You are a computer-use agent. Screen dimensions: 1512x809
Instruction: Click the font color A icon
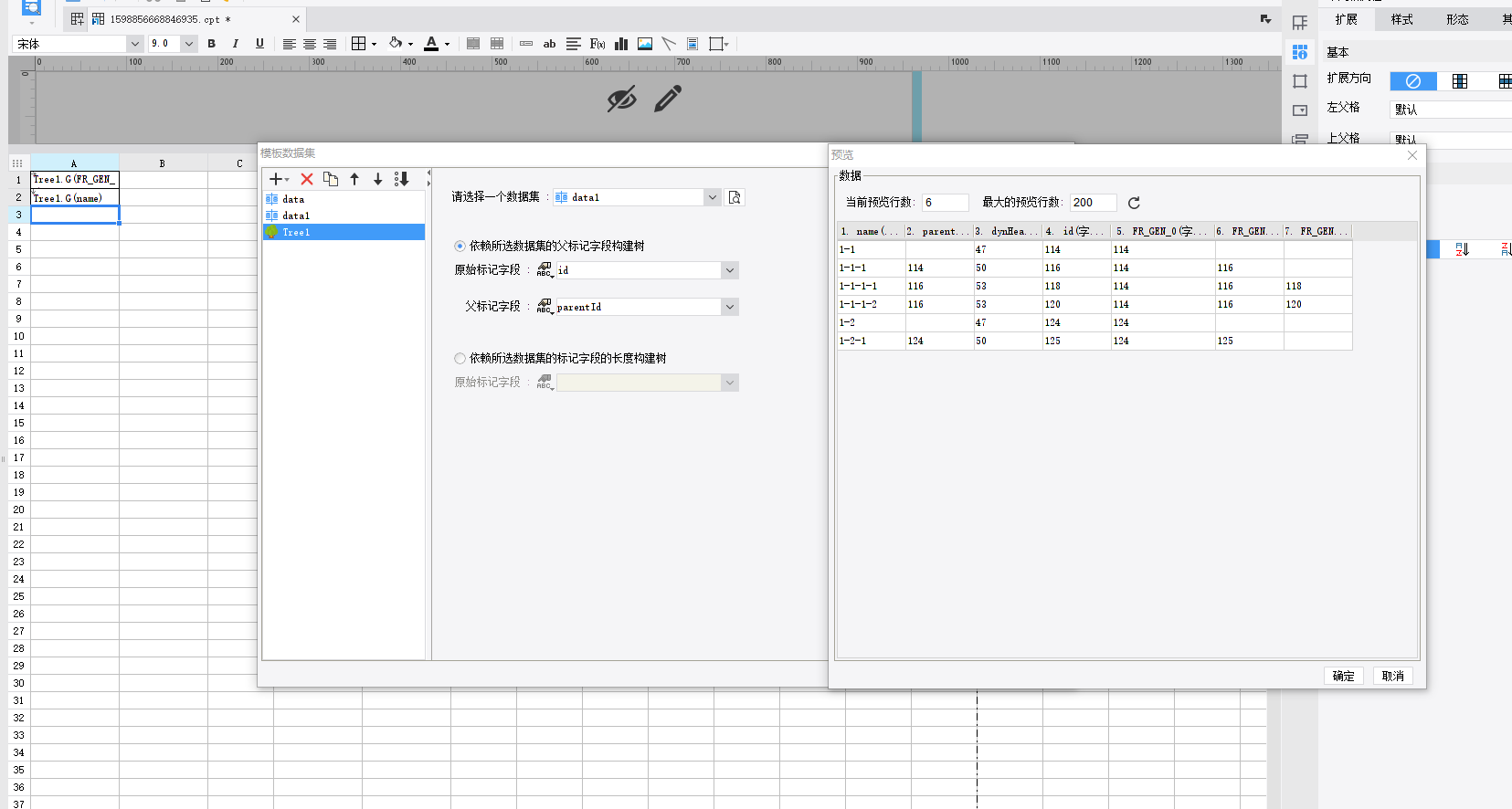point(431,44)
